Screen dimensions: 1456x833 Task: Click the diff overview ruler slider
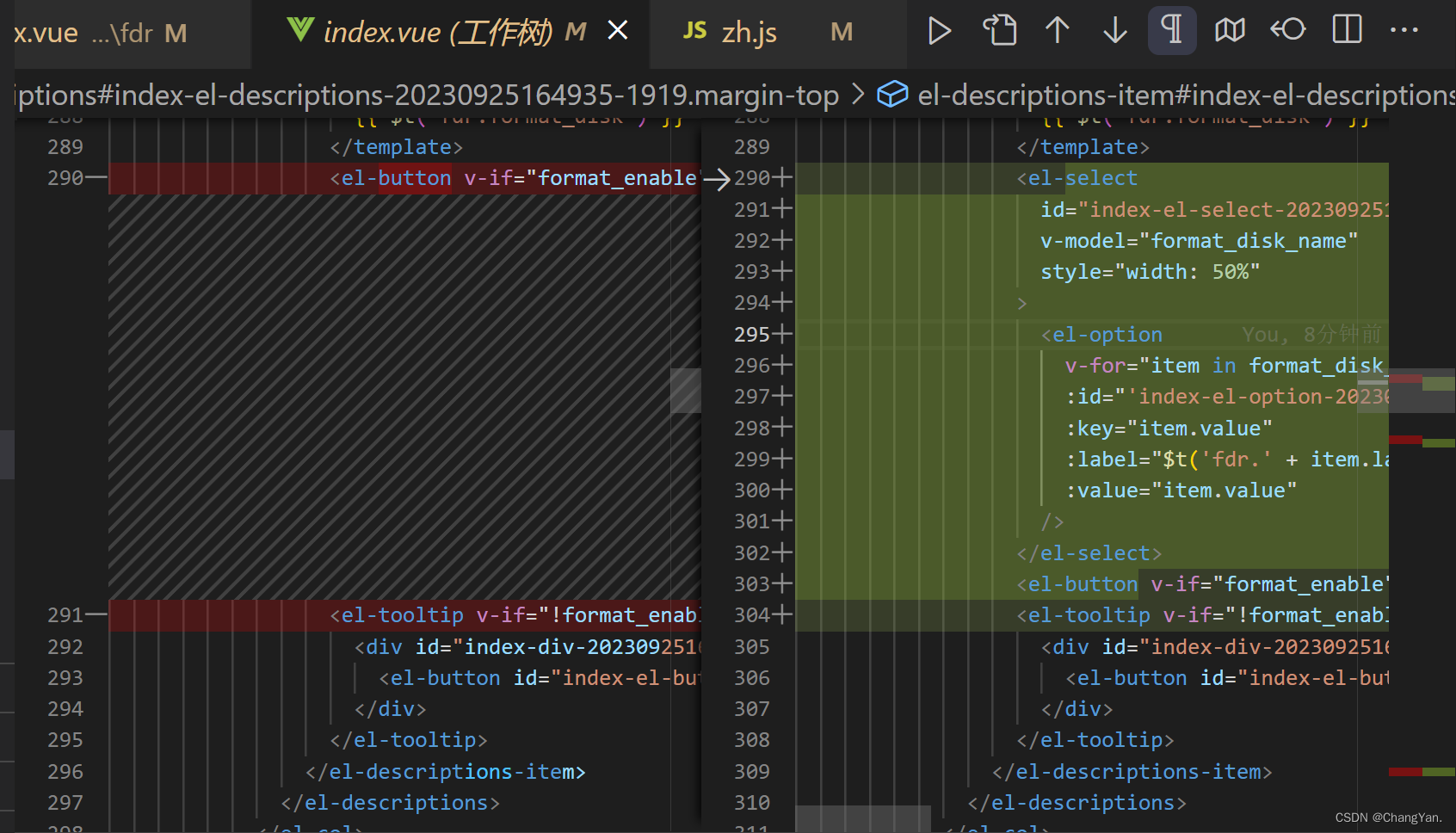click(x=1422, y=392)
